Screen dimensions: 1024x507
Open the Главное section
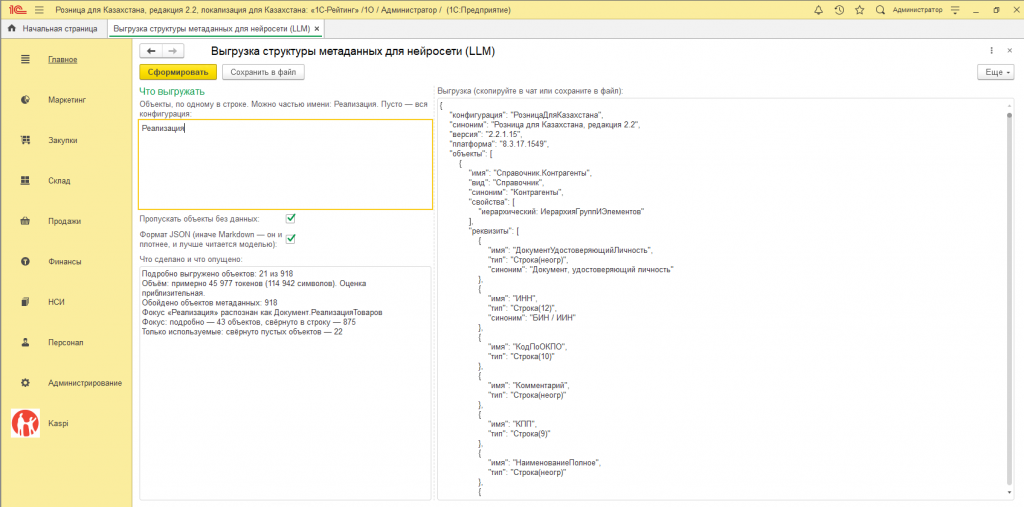pyautogui.click(x=63, y=59)
